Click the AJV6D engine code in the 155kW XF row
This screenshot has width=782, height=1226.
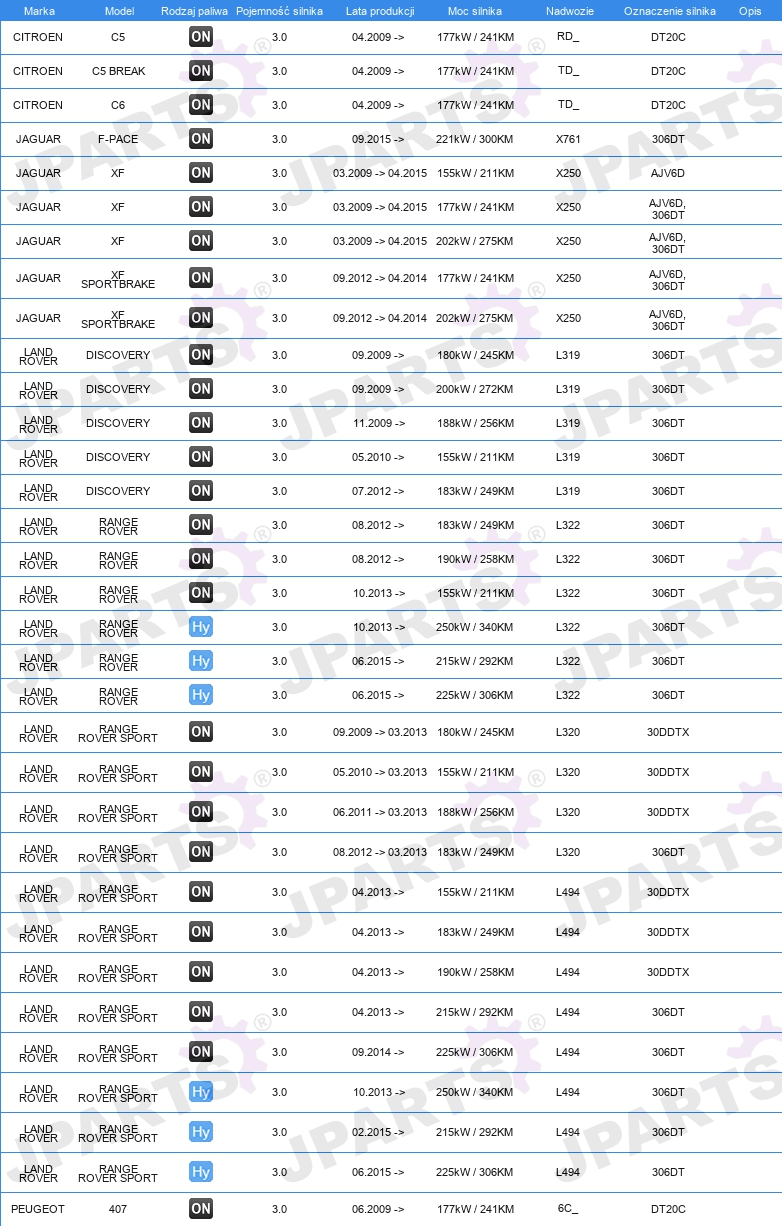pyautogui.click(x=668, y=173)
